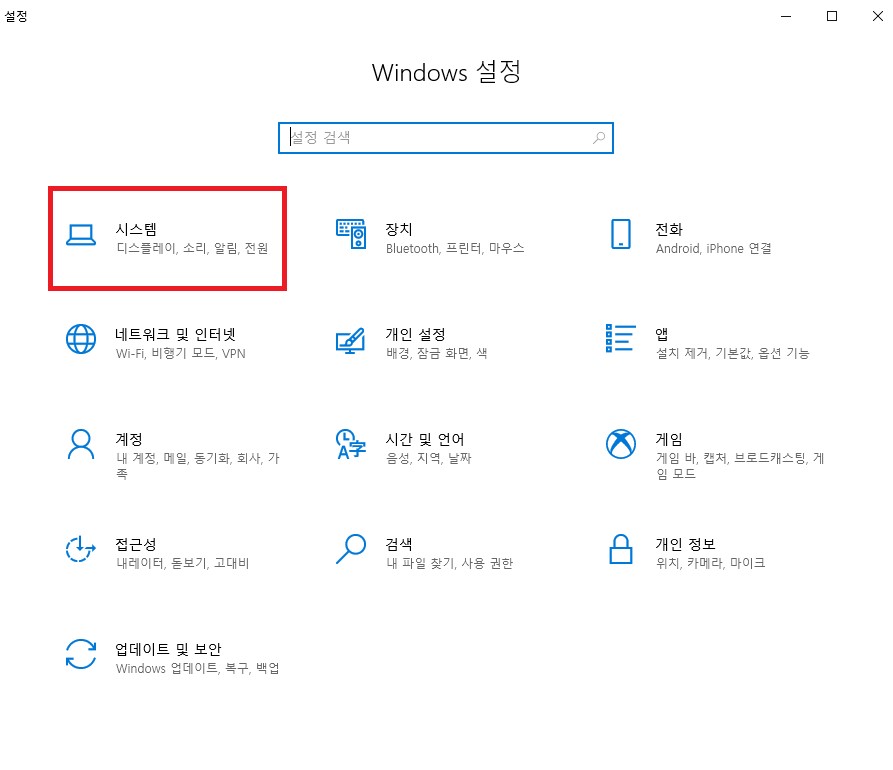Select the 검색 magnifier category icon
This screenshot has width=893, height=770.
coord(351,549)
